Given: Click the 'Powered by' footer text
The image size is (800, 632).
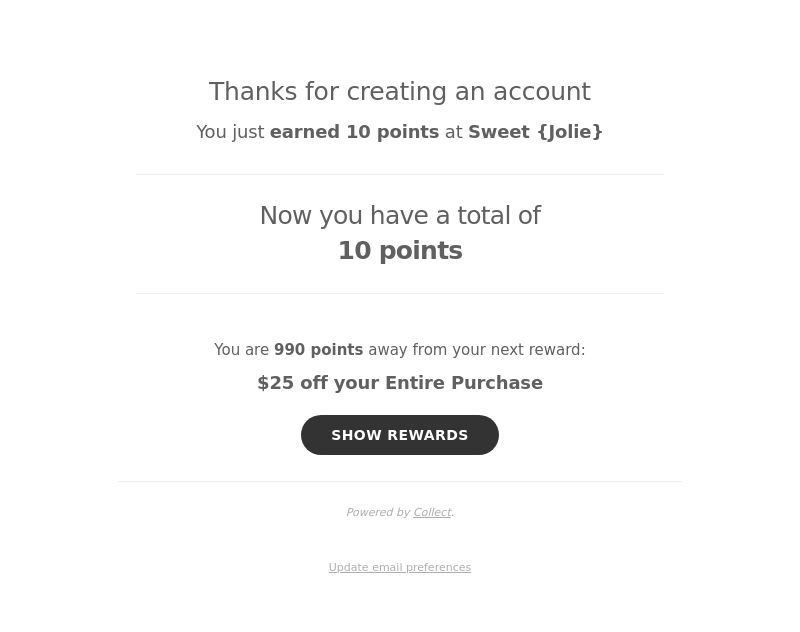Looking at the screenshot, I should [378, 512].
